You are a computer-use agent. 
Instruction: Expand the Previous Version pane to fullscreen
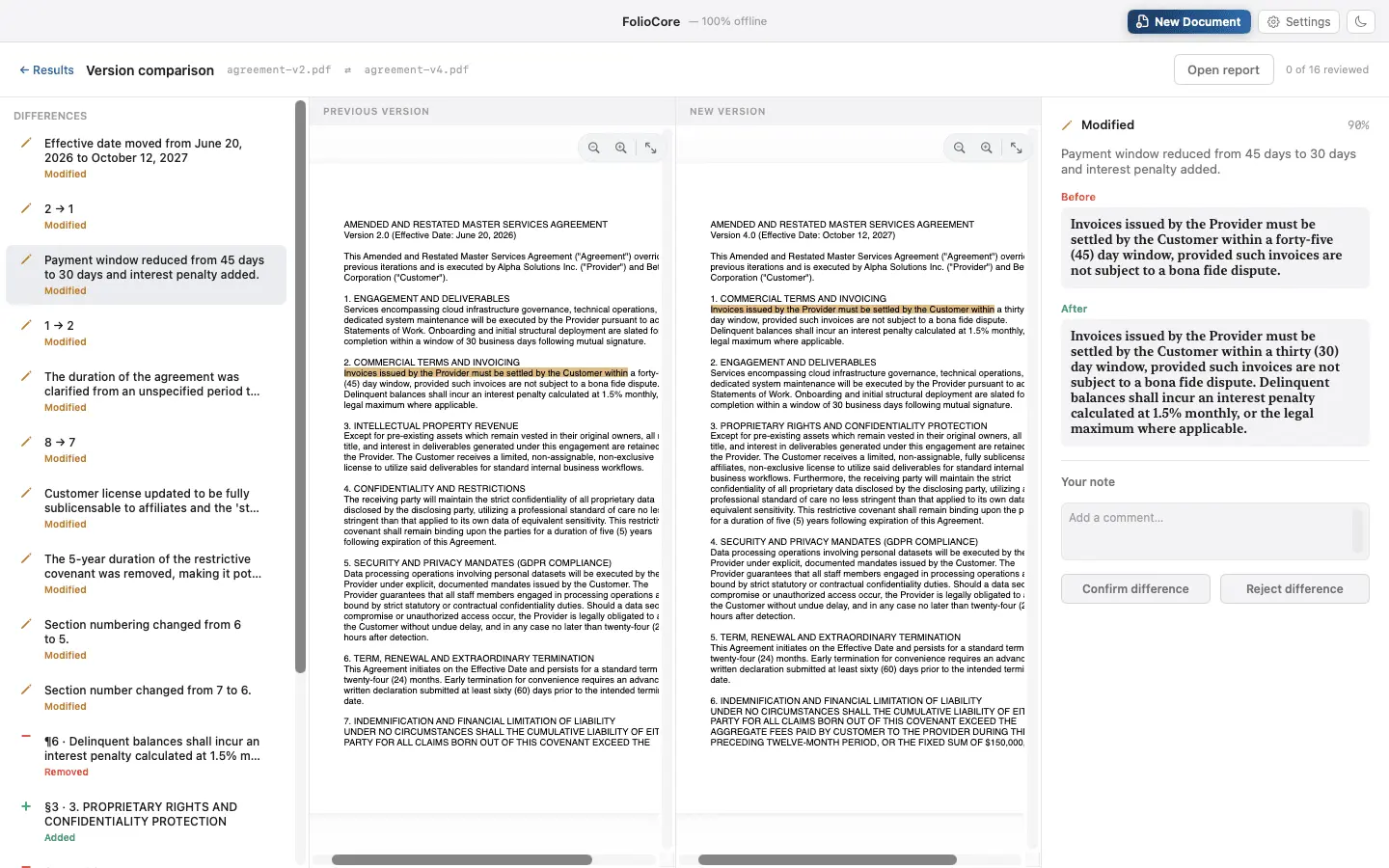tap(651, 148)
